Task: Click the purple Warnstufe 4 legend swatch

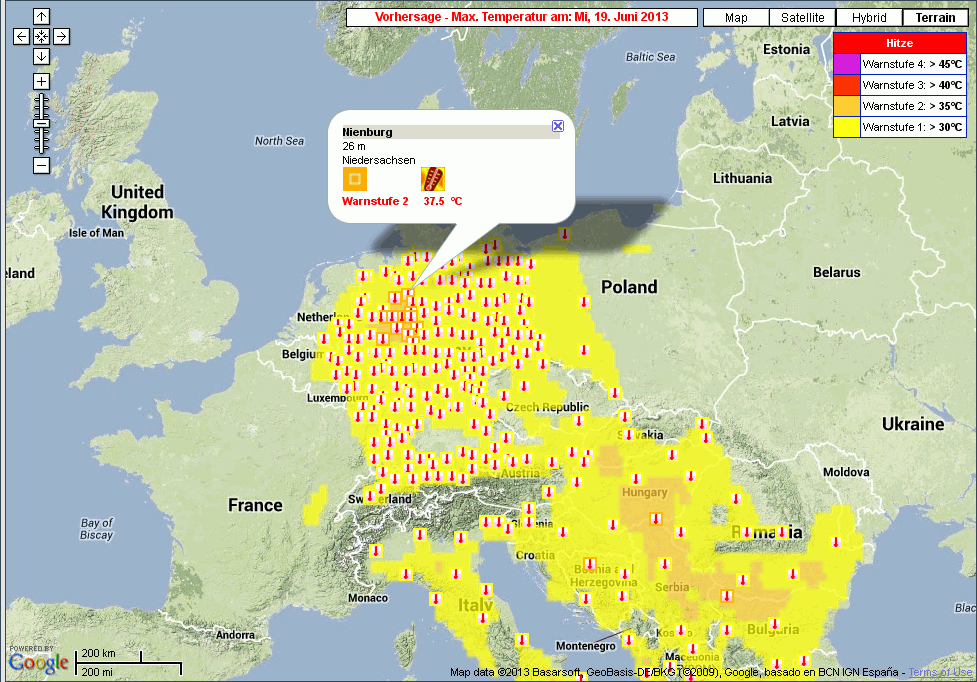Action: coord(846,64)
